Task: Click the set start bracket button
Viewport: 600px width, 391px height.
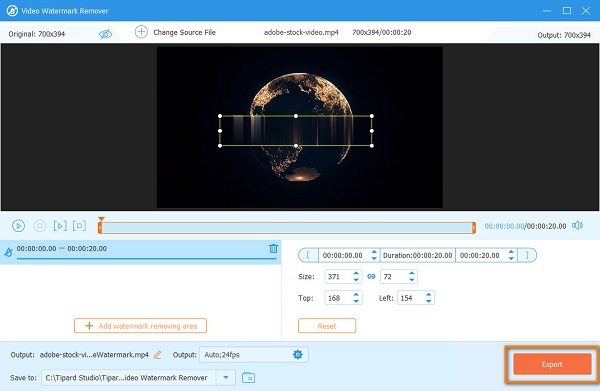Action: point(308,255)
